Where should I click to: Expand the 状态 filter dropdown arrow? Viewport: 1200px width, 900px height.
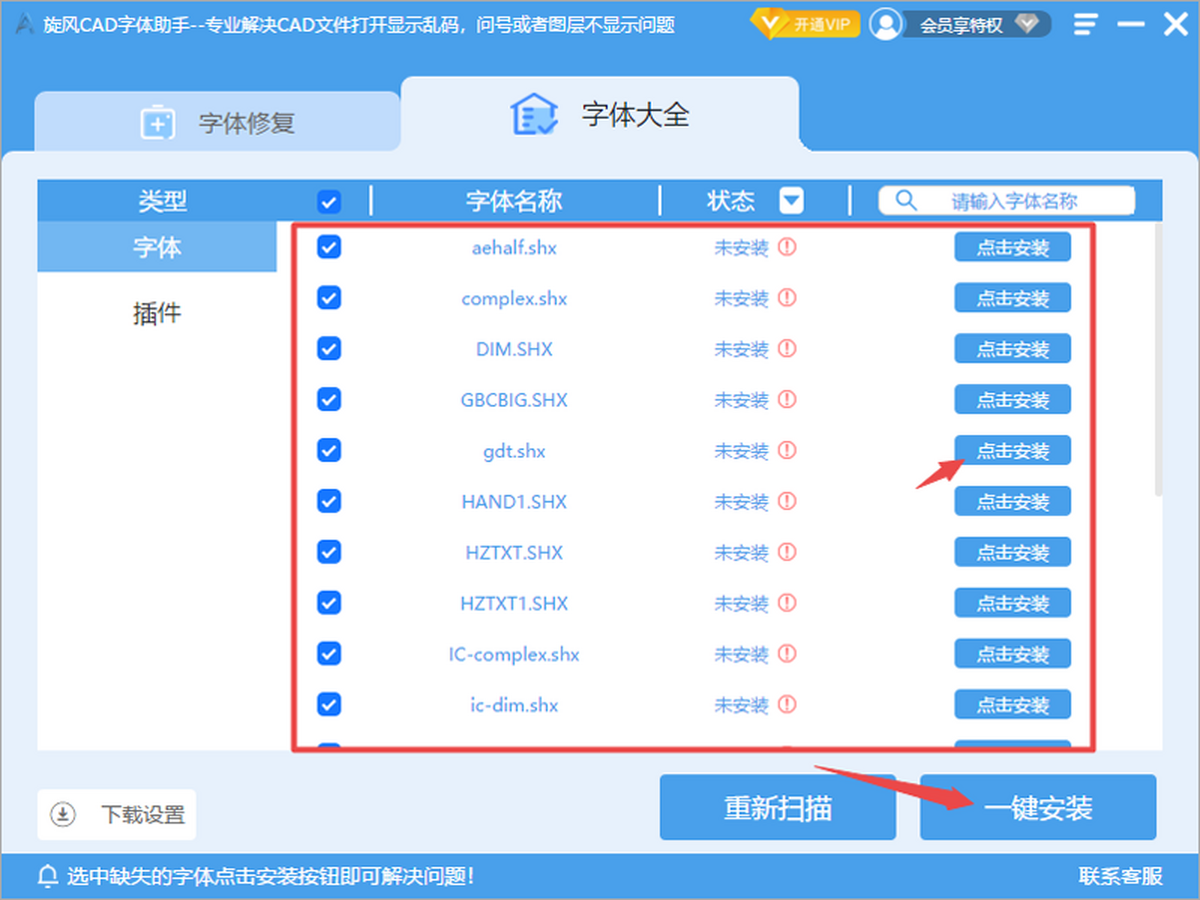coord(792,201)
